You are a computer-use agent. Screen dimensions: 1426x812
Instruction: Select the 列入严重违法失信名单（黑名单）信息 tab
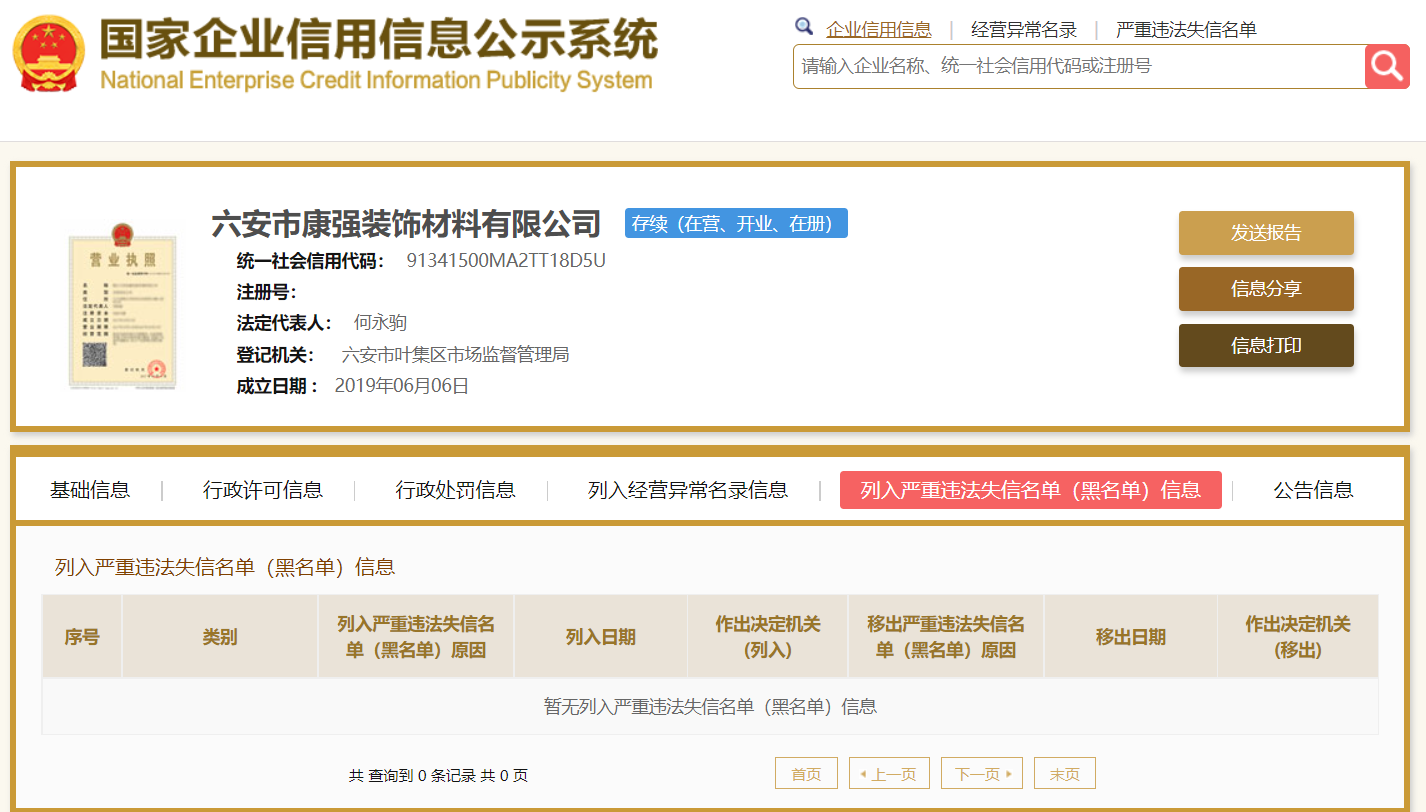pos(1031,490)
